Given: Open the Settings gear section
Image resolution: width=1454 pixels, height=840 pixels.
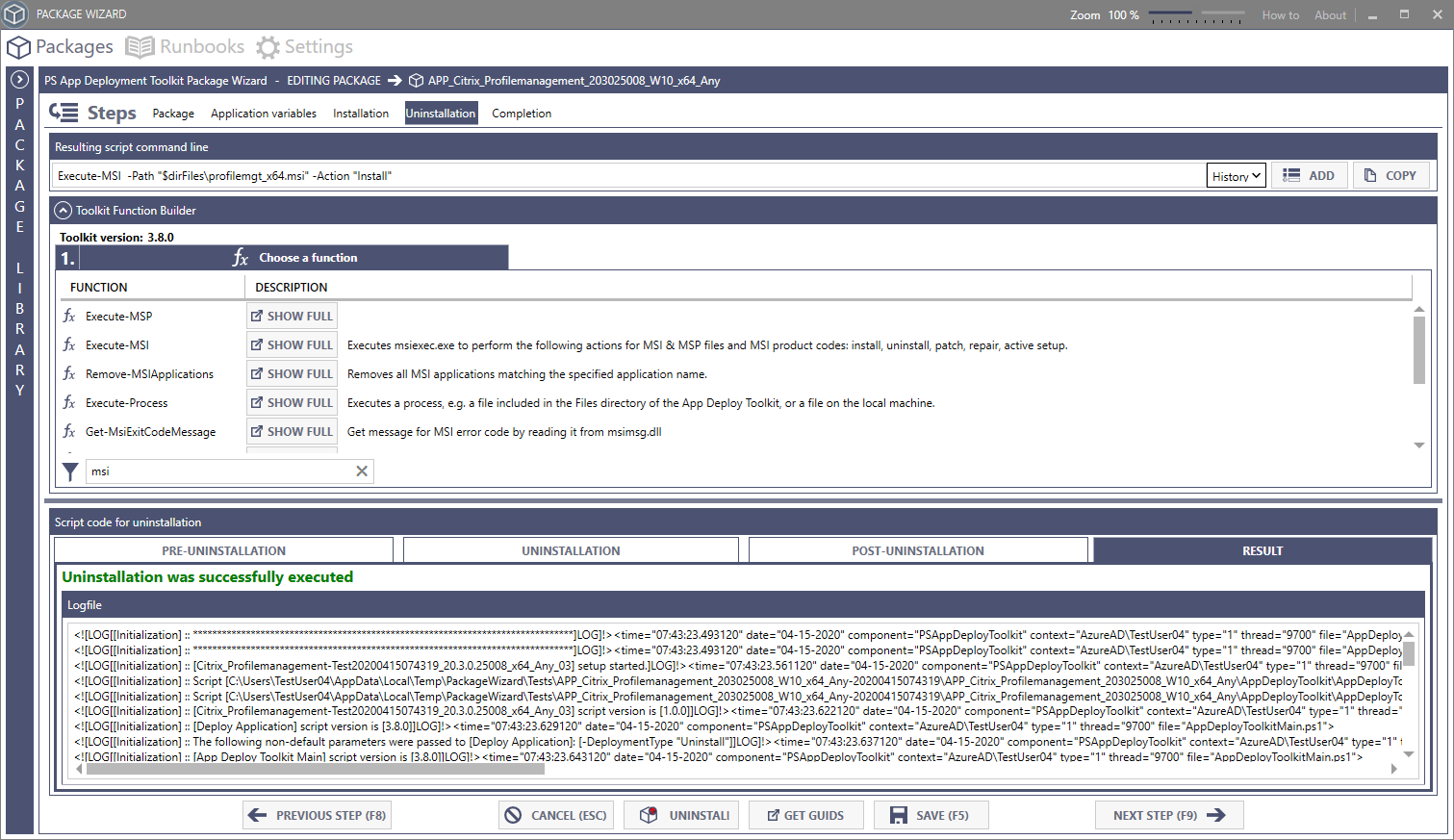Looking at the screenshot, I should click(x=304, y=46).
